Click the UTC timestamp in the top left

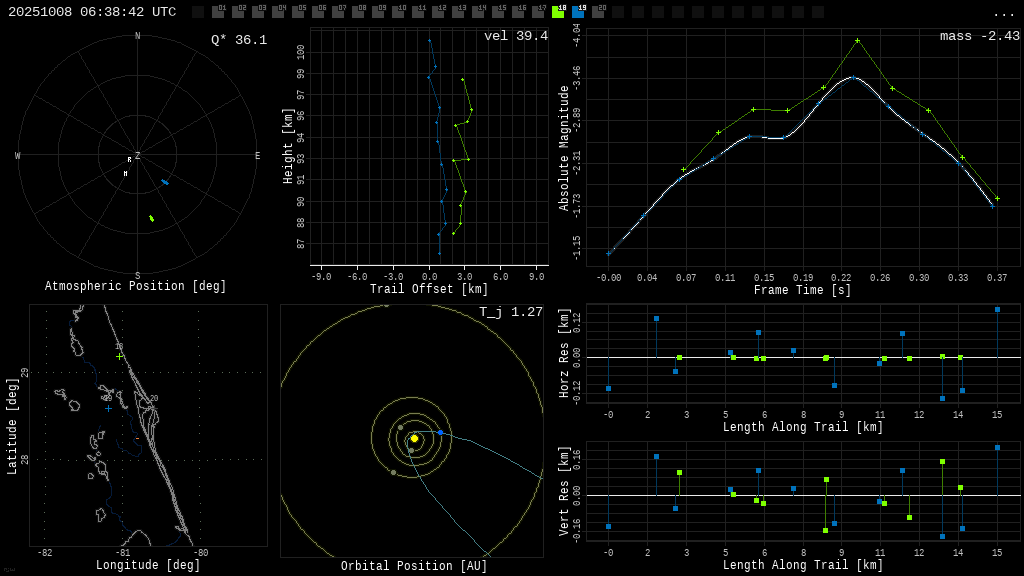tap(92, 12)
